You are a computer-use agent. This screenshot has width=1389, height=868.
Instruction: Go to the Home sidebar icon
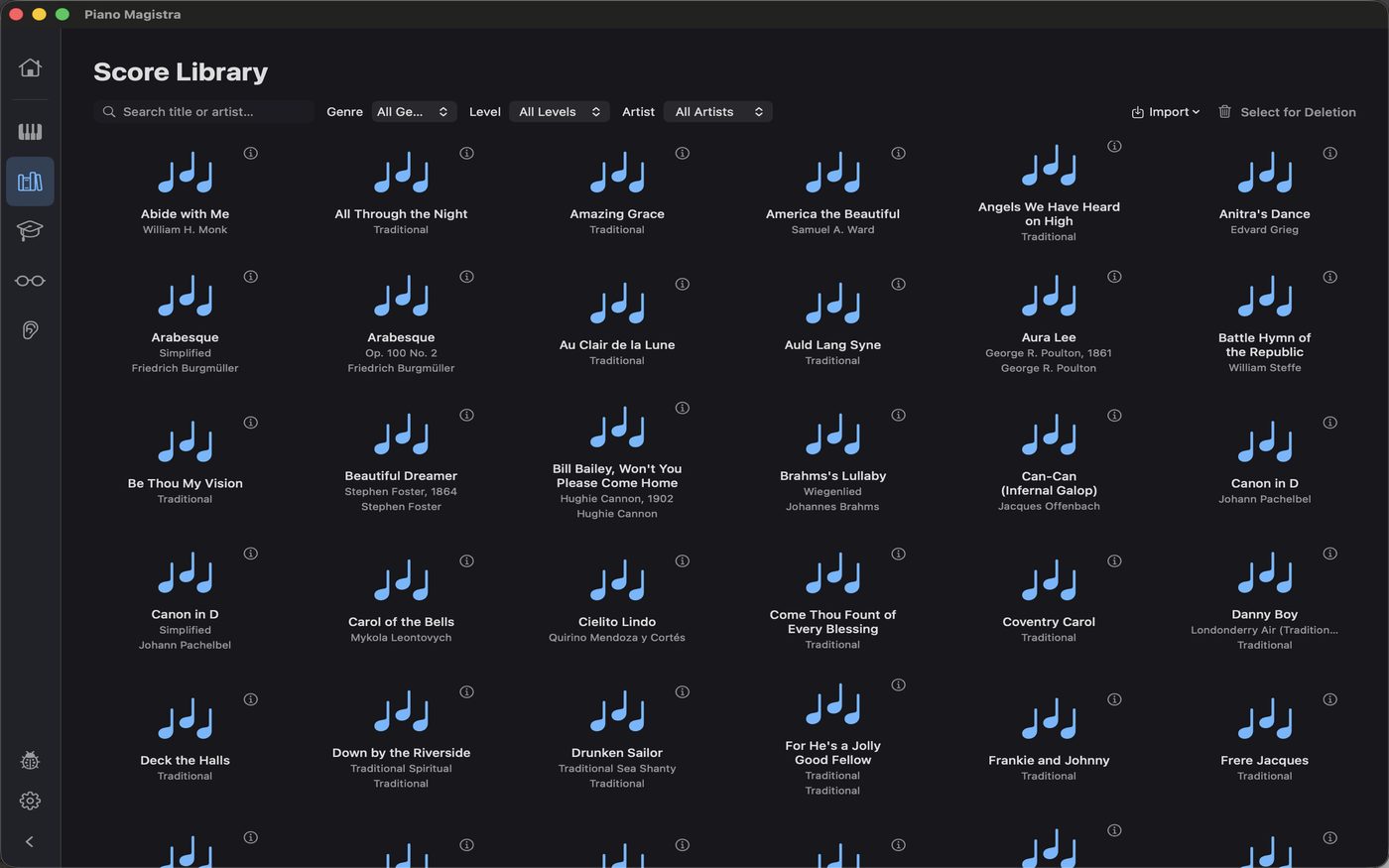click(x=30, y=67)
